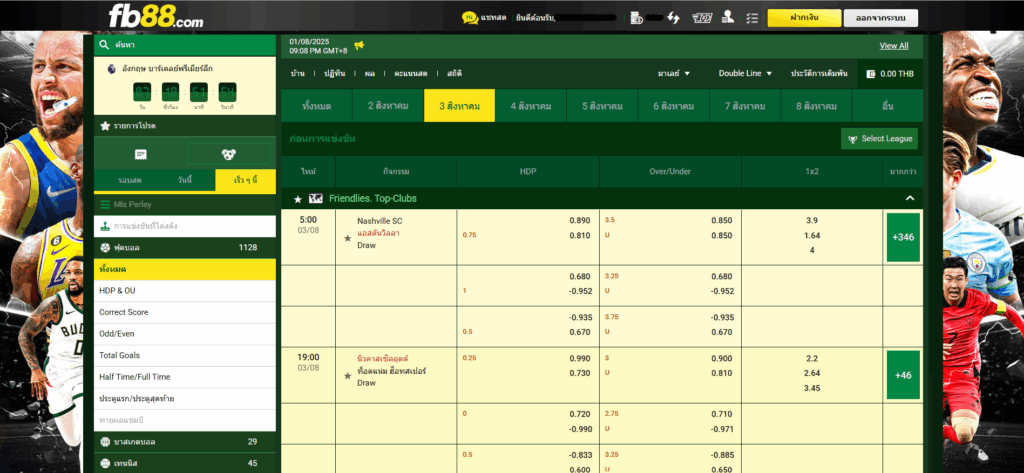
Task: Select the 8 สิงหาคม date tab
Action: tap(816, 106)
